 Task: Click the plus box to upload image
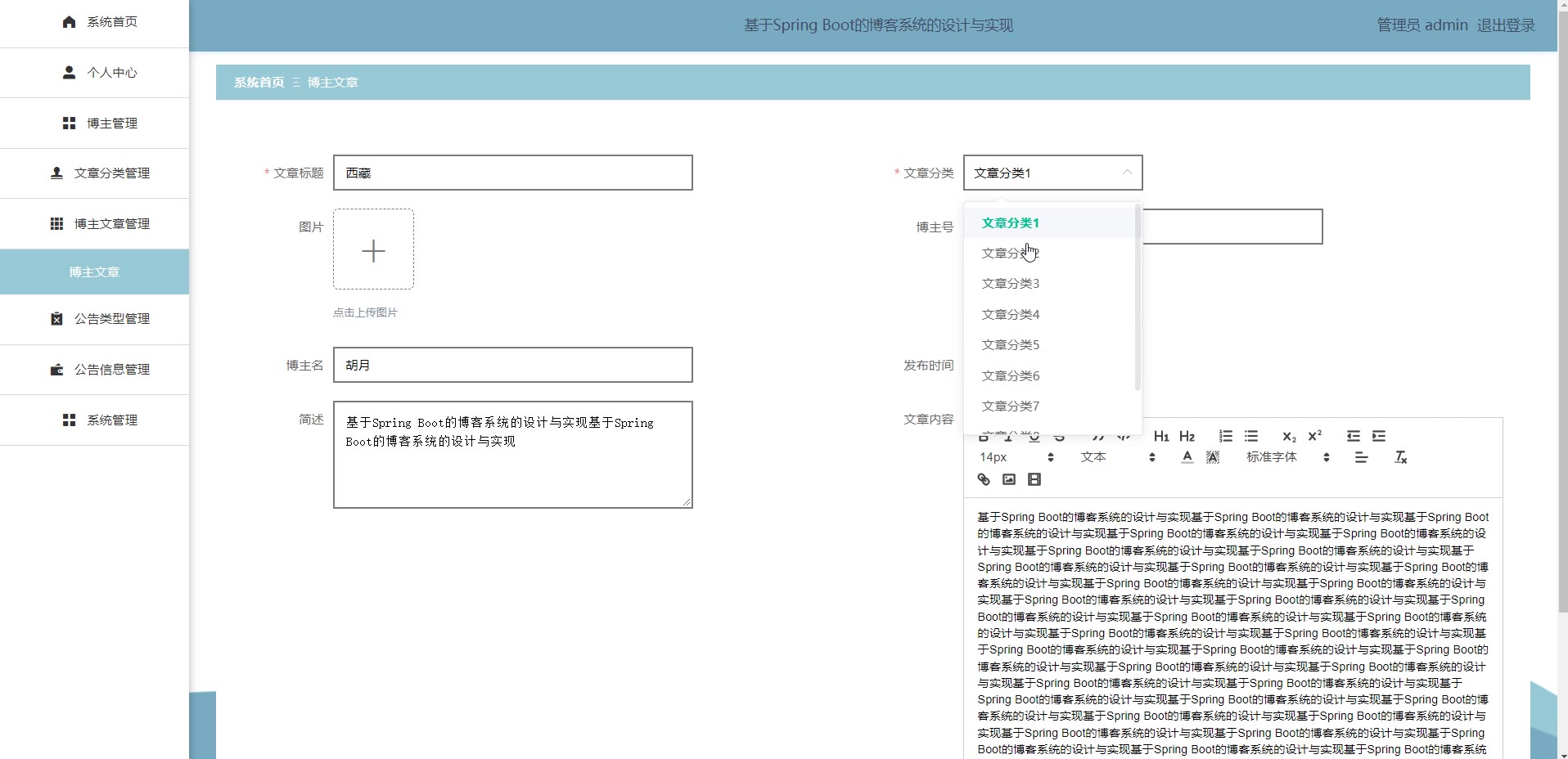pyautogui.click(x=373, y=249)
